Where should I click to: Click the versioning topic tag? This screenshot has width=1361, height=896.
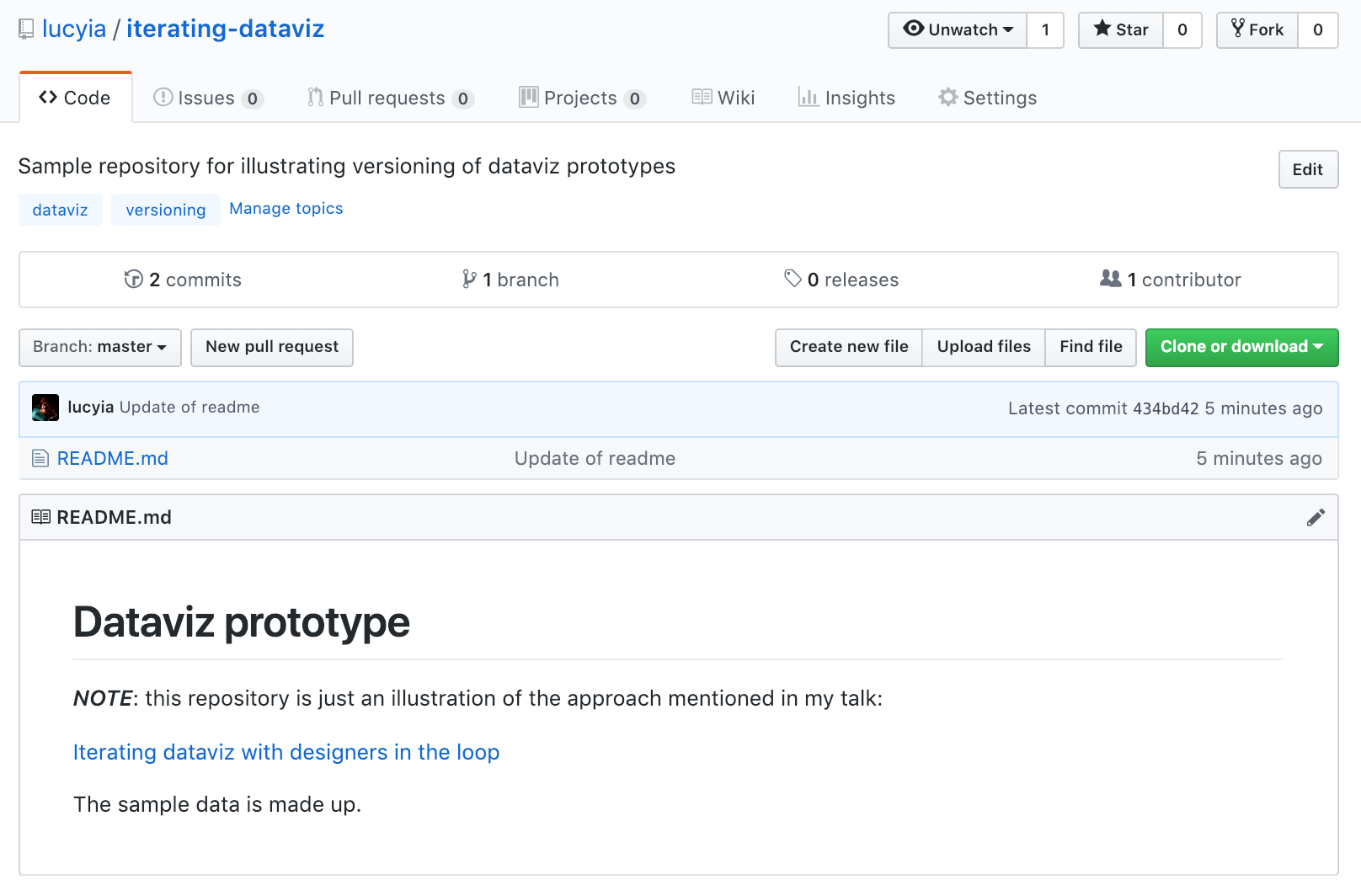166,210
